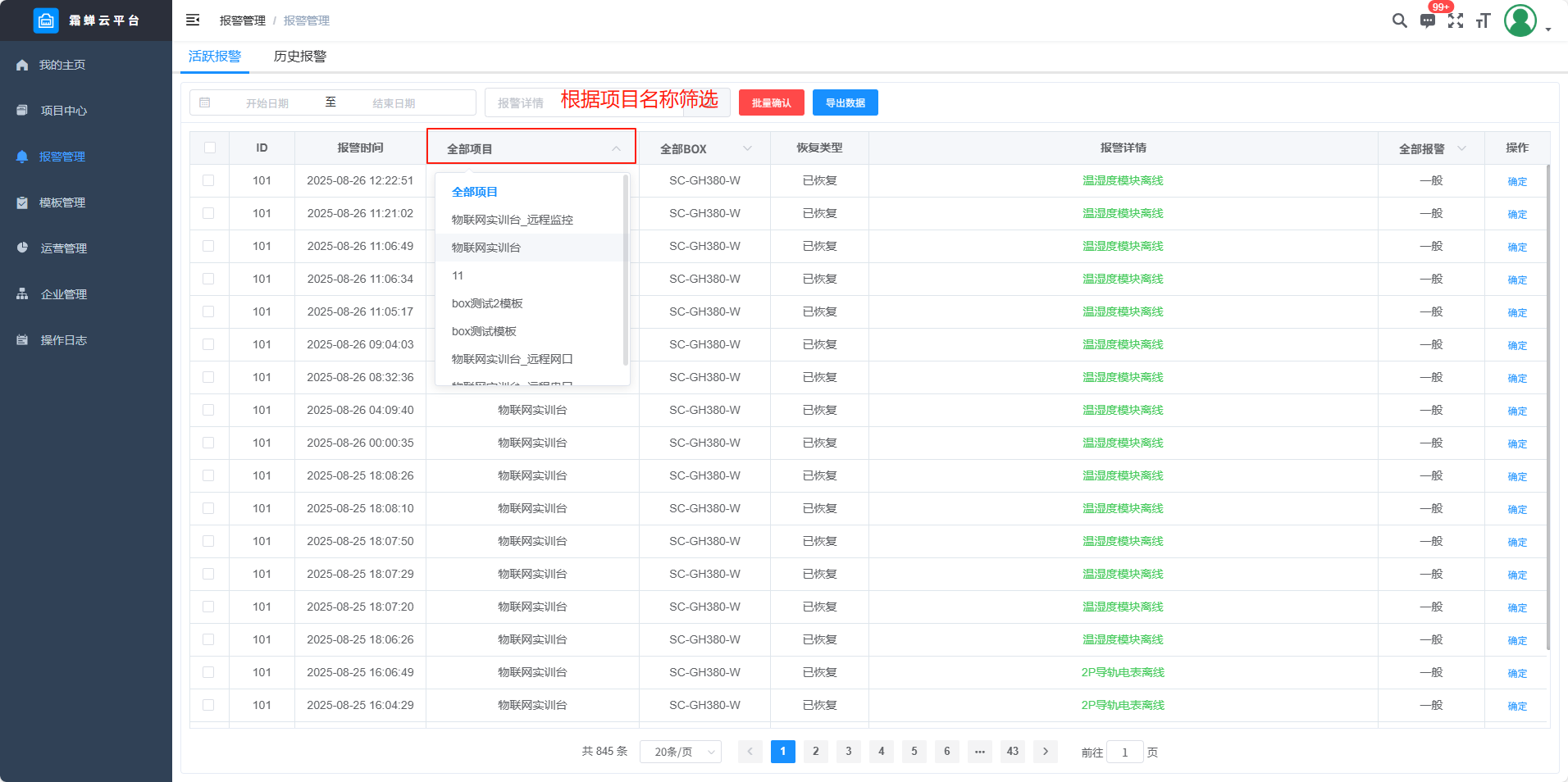Go to next page with right arrow
The image size is (1568, 782).
(x=1045, y=752)
